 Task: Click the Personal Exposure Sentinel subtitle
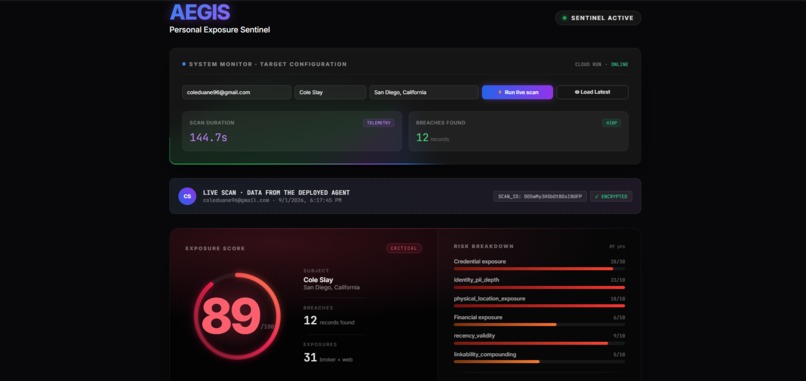[x=219, y=30]
